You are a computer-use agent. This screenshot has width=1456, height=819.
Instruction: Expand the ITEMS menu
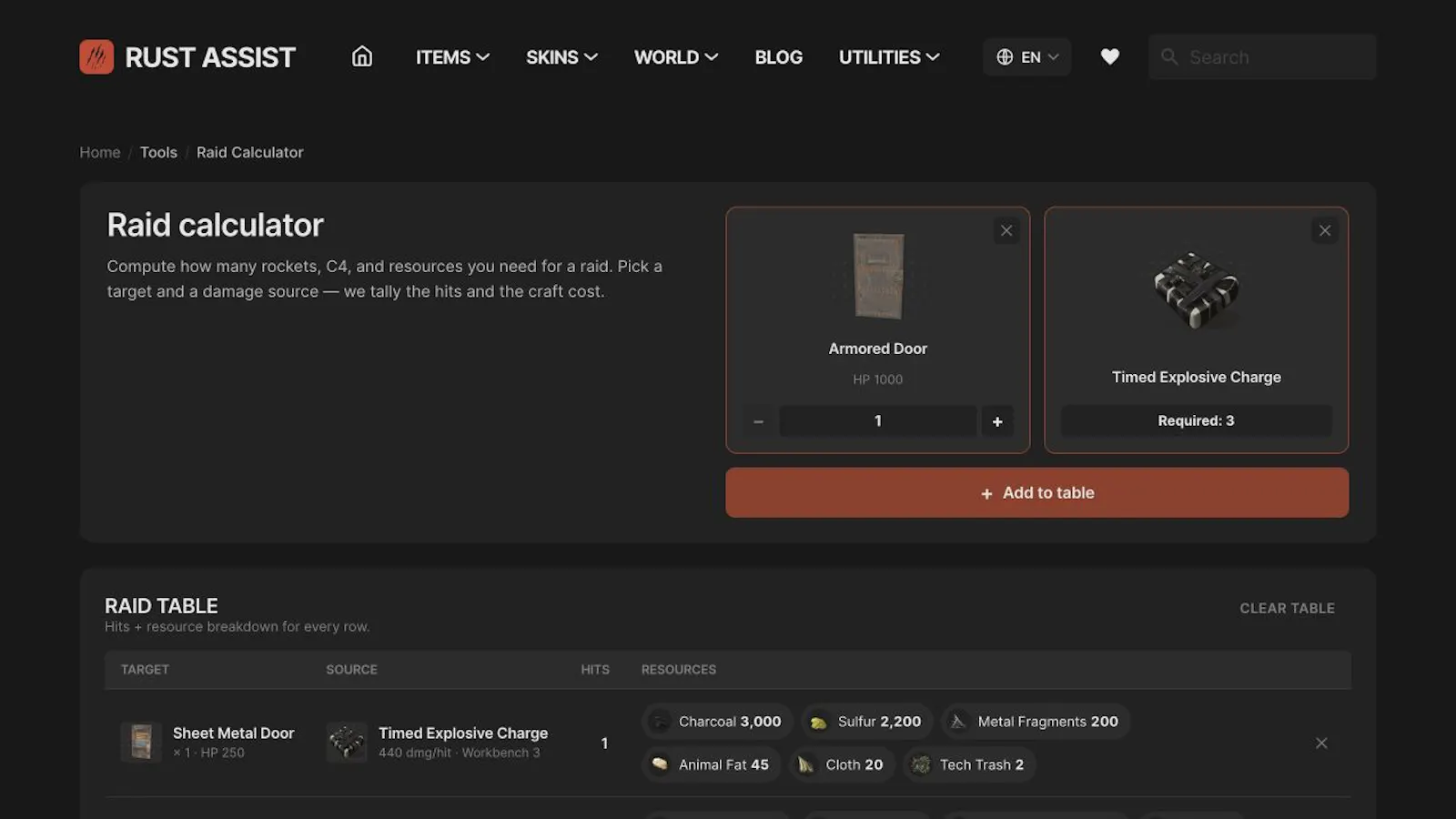[x=452, y=57]
